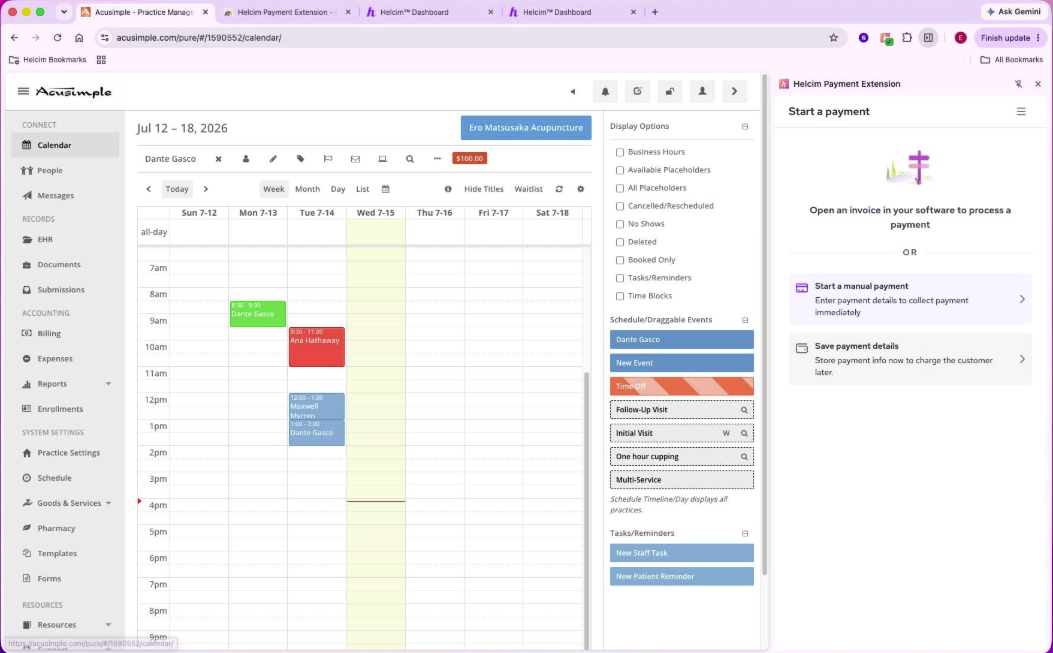Toggle Tasks/Reminders checkbox

[x=620, y=278]
